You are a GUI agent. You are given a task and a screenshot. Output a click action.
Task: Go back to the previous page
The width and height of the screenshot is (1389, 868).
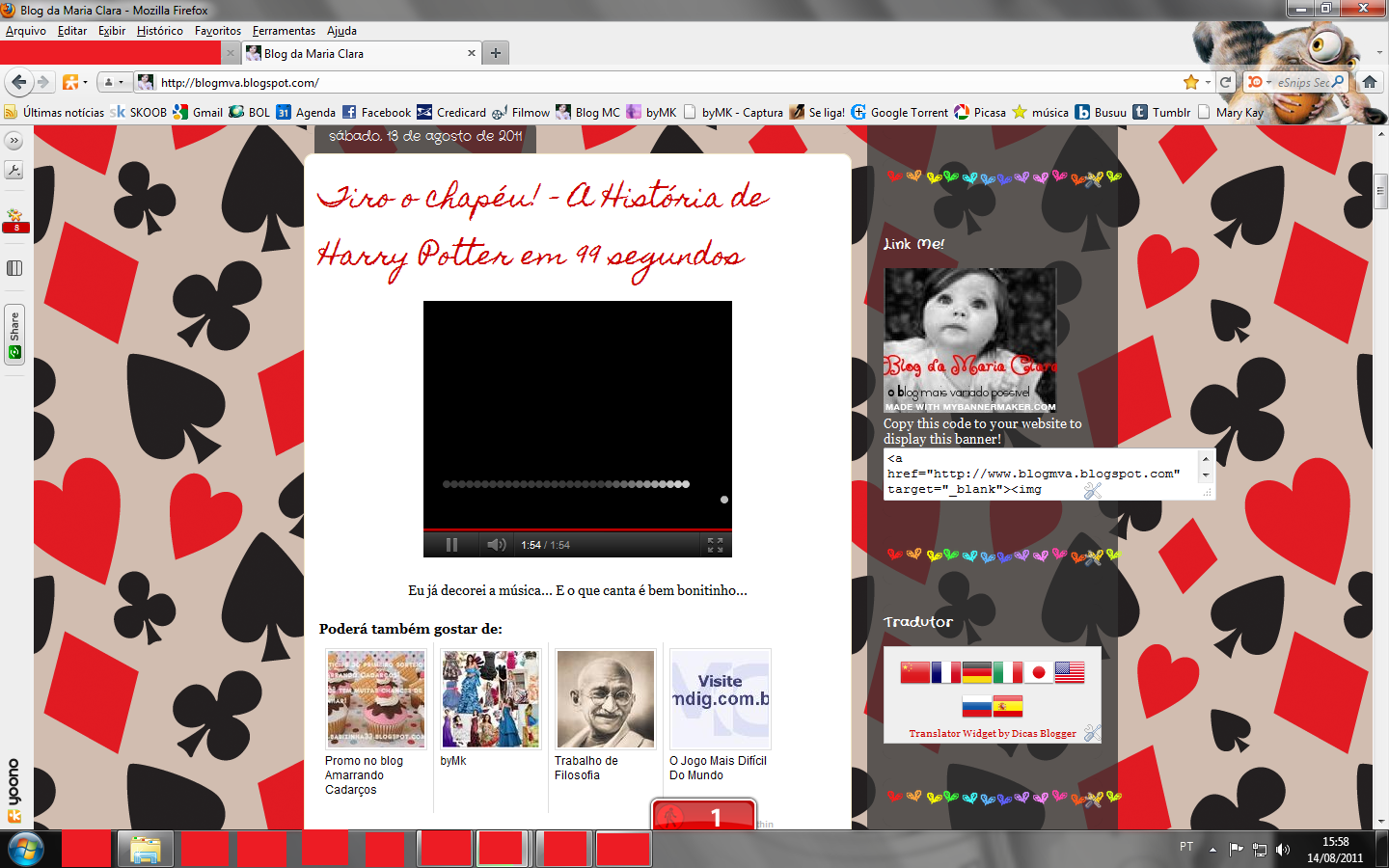pos(18,82)
